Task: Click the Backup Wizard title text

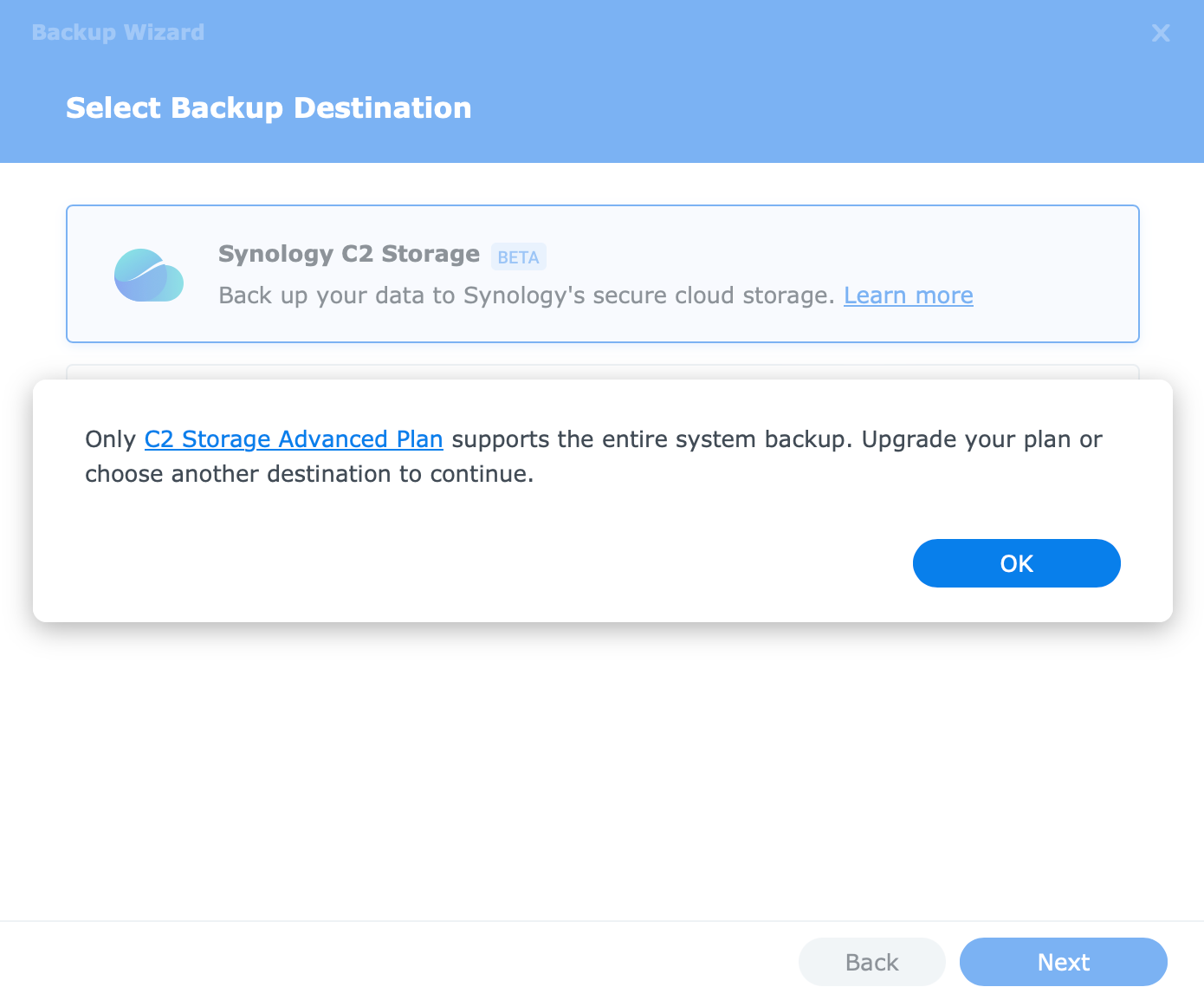Action: coord(118,32)
